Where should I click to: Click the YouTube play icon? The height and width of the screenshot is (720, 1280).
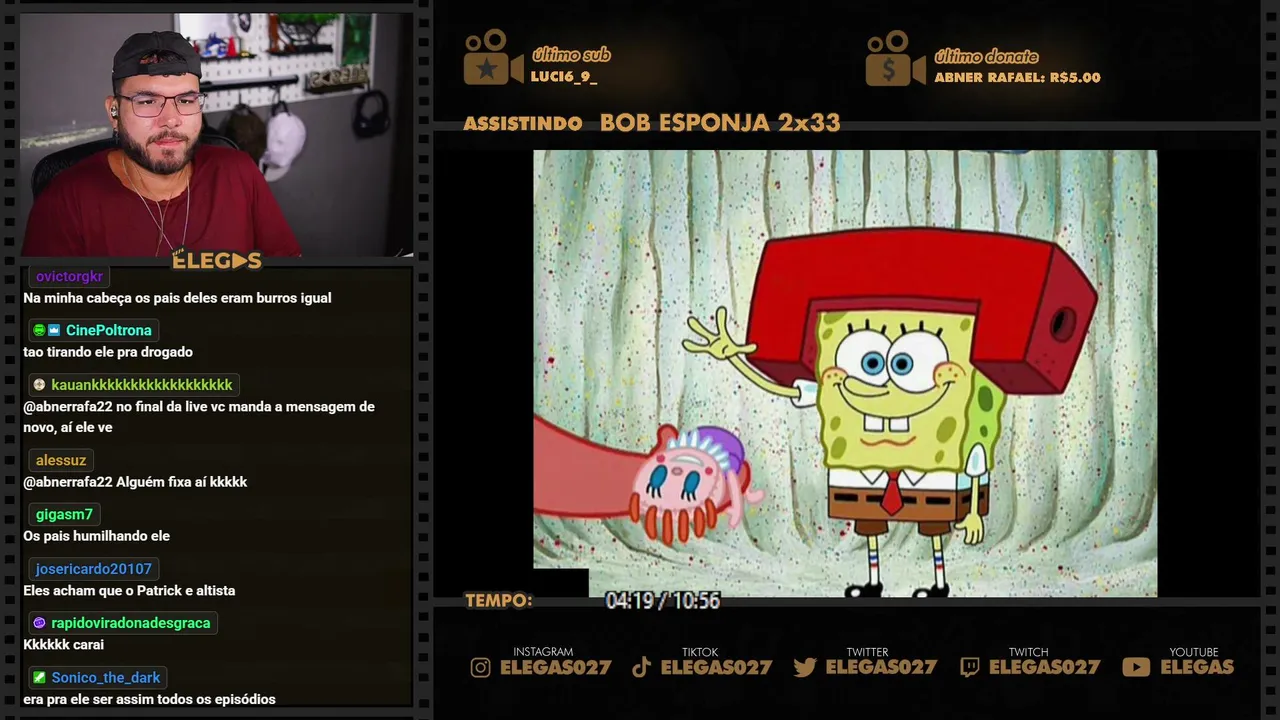1136,667
